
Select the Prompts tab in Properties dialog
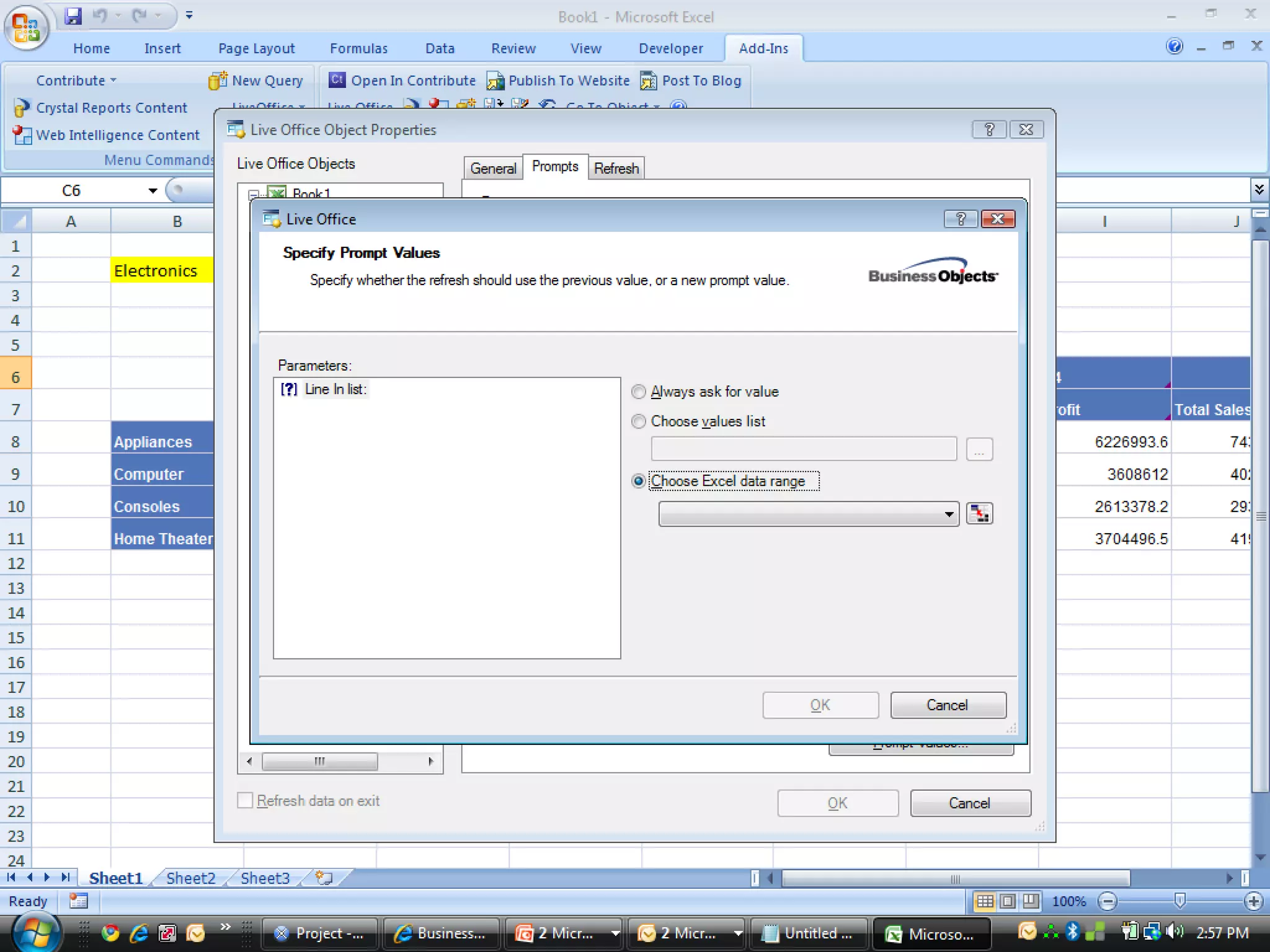coord(555,167)
